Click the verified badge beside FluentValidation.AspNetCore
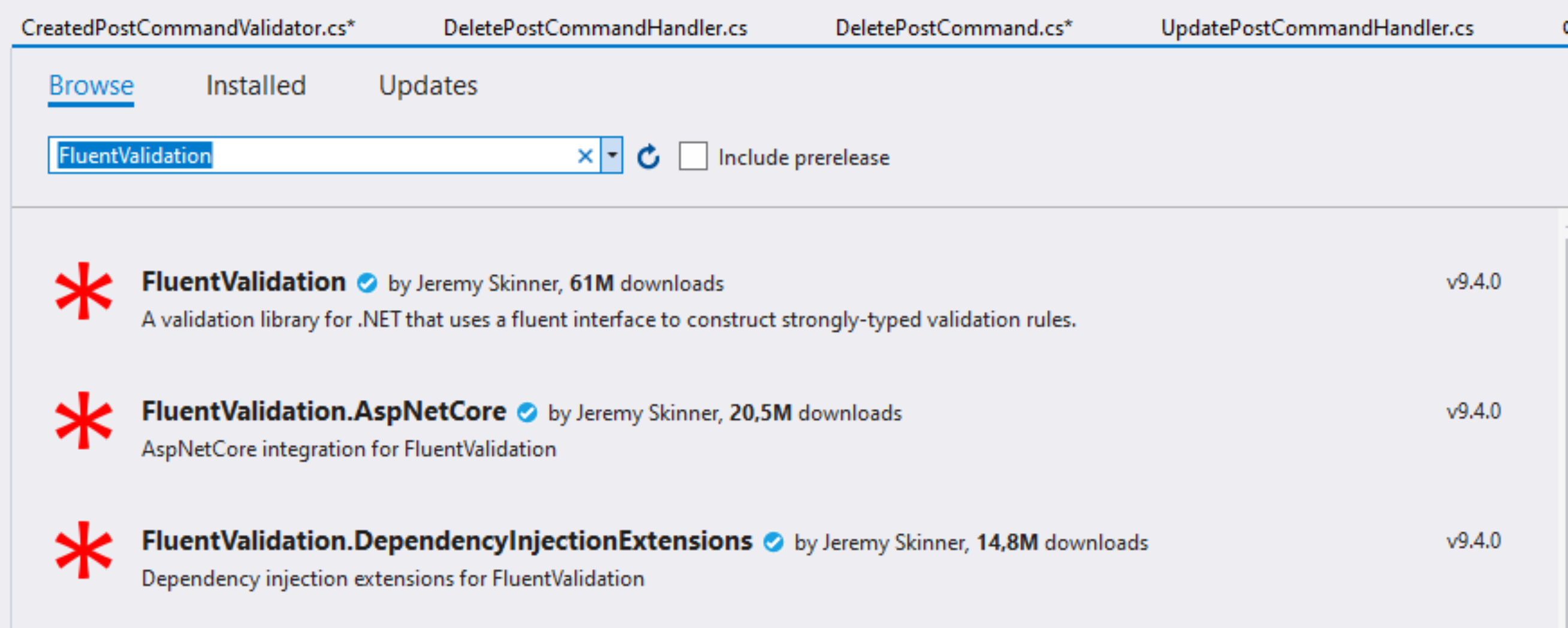The image size is (1568, 628). pyautogui.click(x=527, y=413)
